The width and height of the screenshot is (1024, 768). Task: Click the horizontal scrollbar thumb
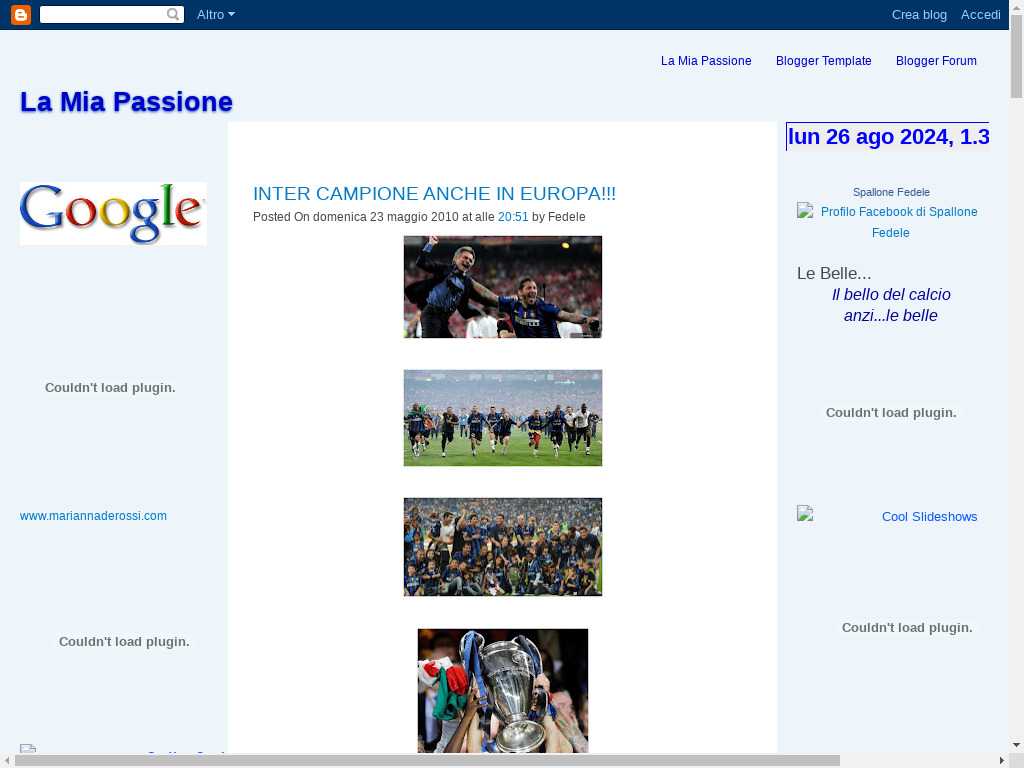[427, 761]
